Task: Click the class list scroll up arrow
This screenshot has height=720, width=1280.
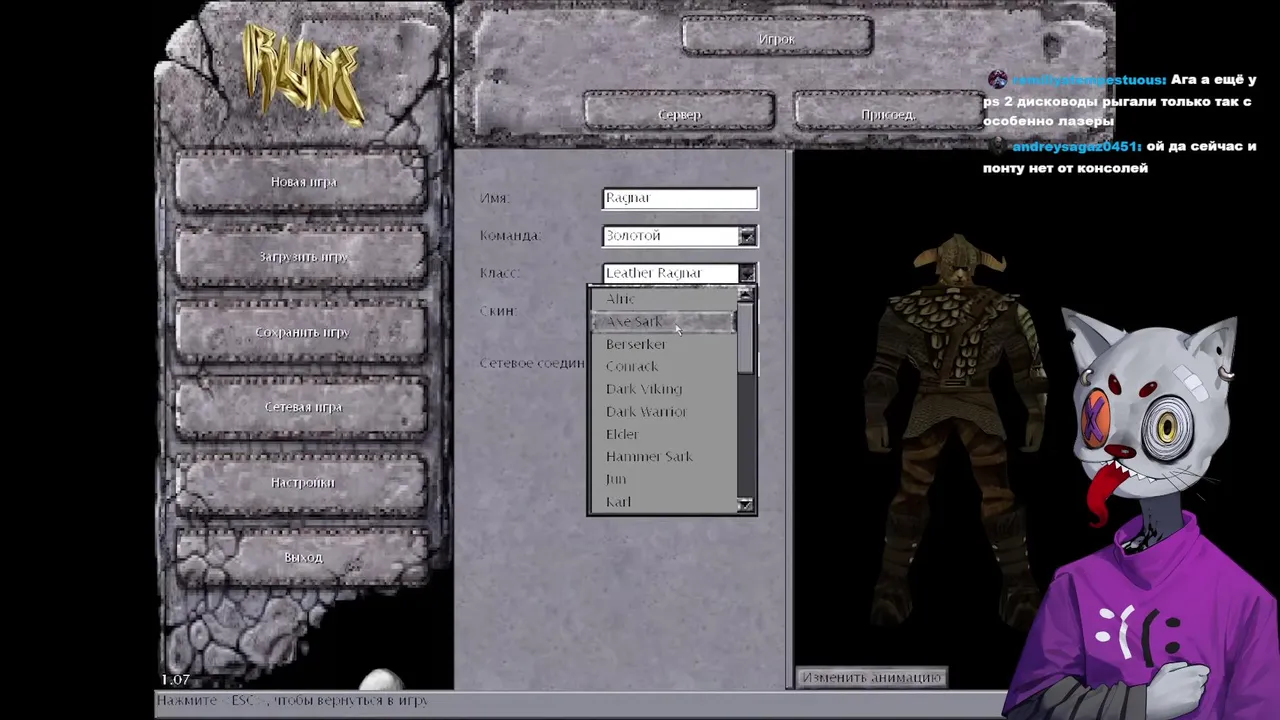Action: pyautogui.click(x=746, y=295)
